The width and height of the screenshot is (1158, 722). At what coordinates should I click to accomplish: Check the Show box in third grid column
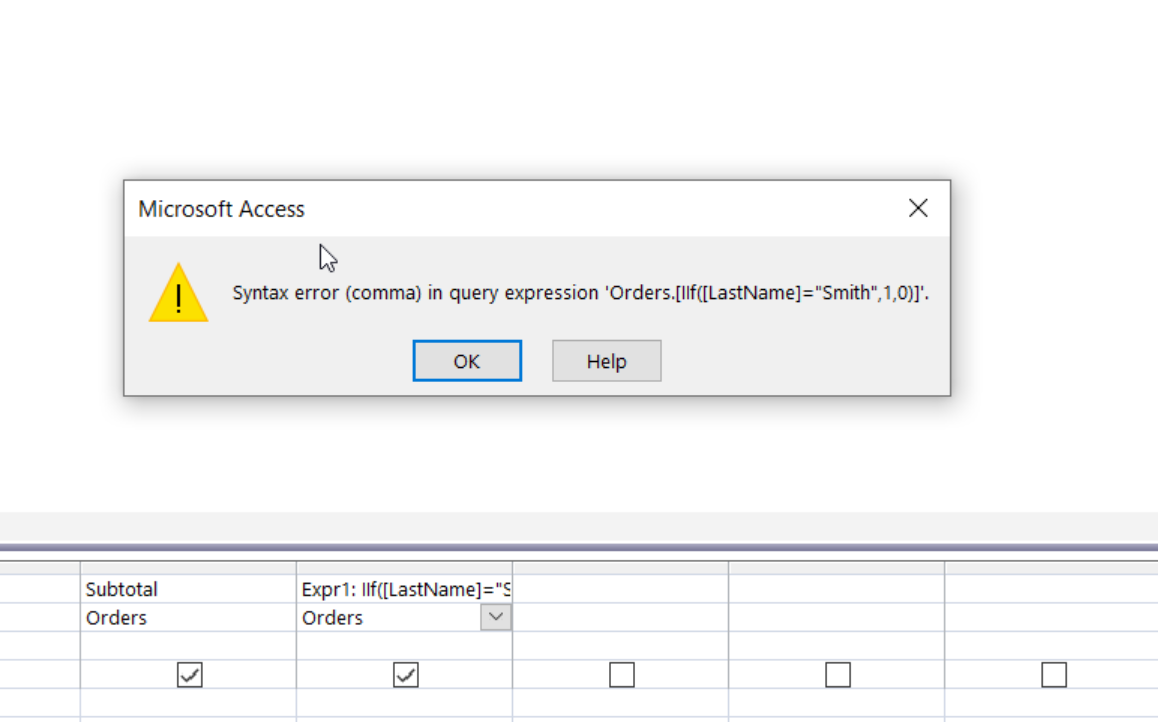(x=622, y=675)
